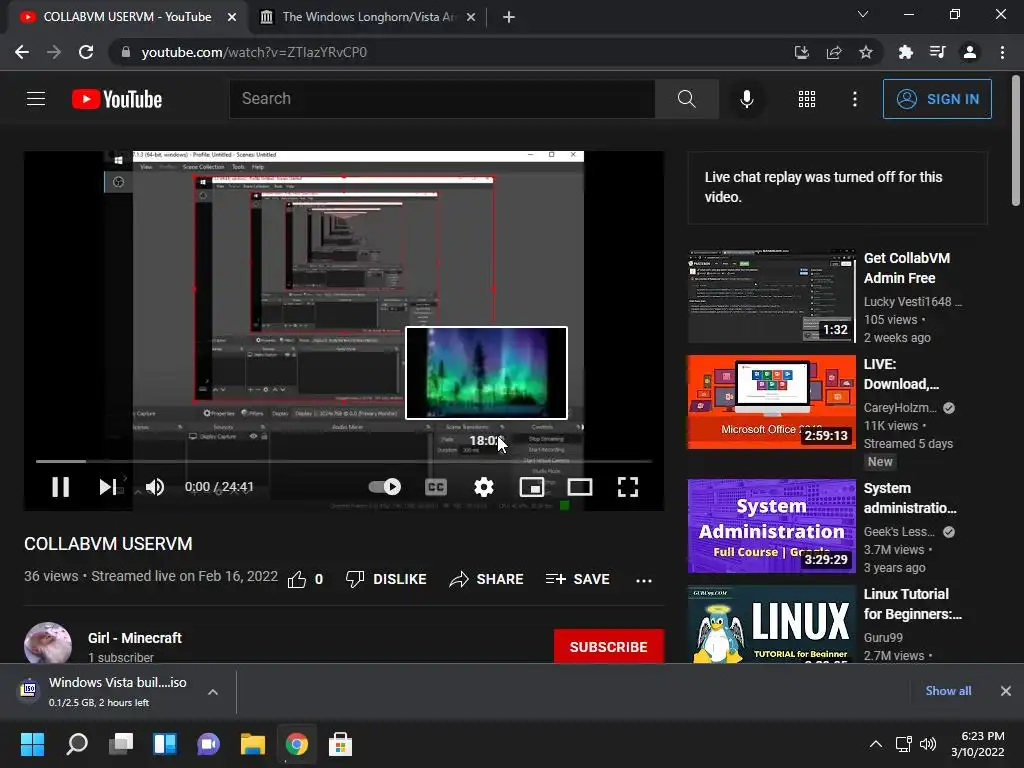
Task: Open System Administration course thumbnail
Action: pos(771,526)
